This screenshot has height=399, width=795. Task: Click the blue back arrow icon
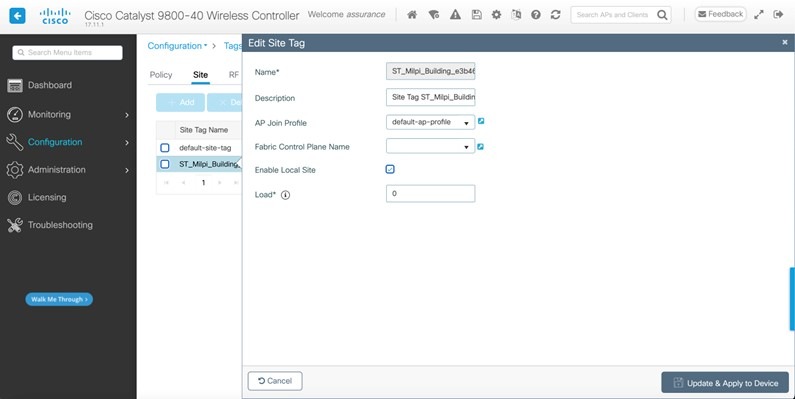(17, 16)
